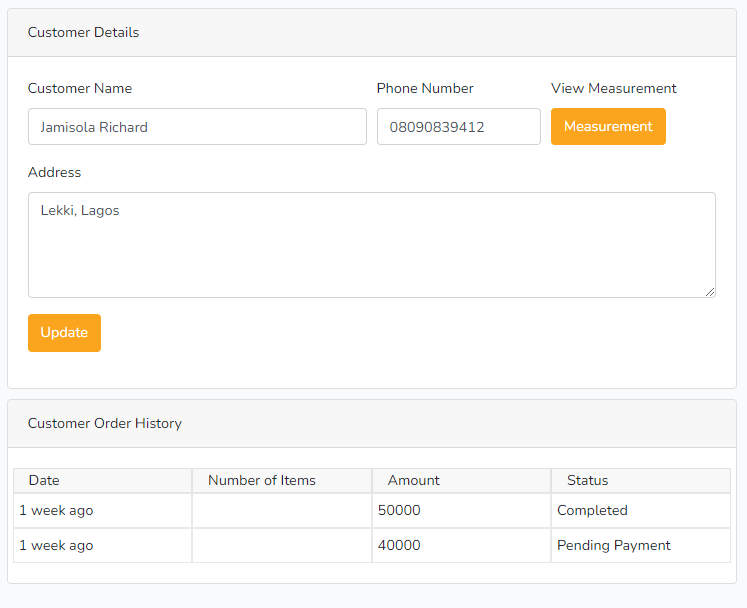Click the Customer Details panel header
The width and height of the screenshot is (747, 608).
point(84,32)
